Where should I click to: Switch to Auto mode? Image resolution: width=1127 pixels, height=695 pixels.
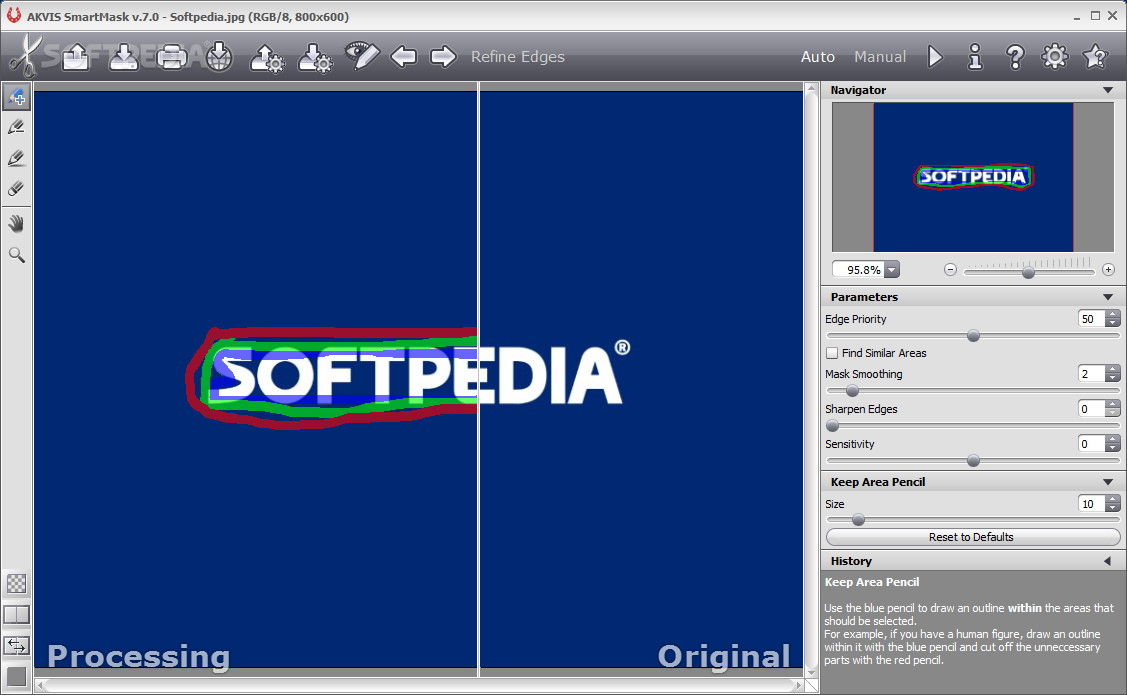818,57
